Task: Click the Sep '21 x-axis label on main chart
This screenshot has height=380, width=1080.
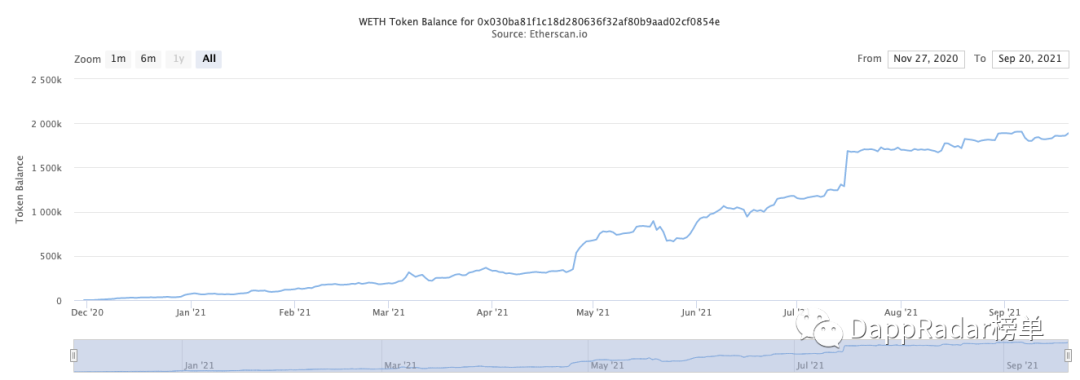Action: point(1004,313)
